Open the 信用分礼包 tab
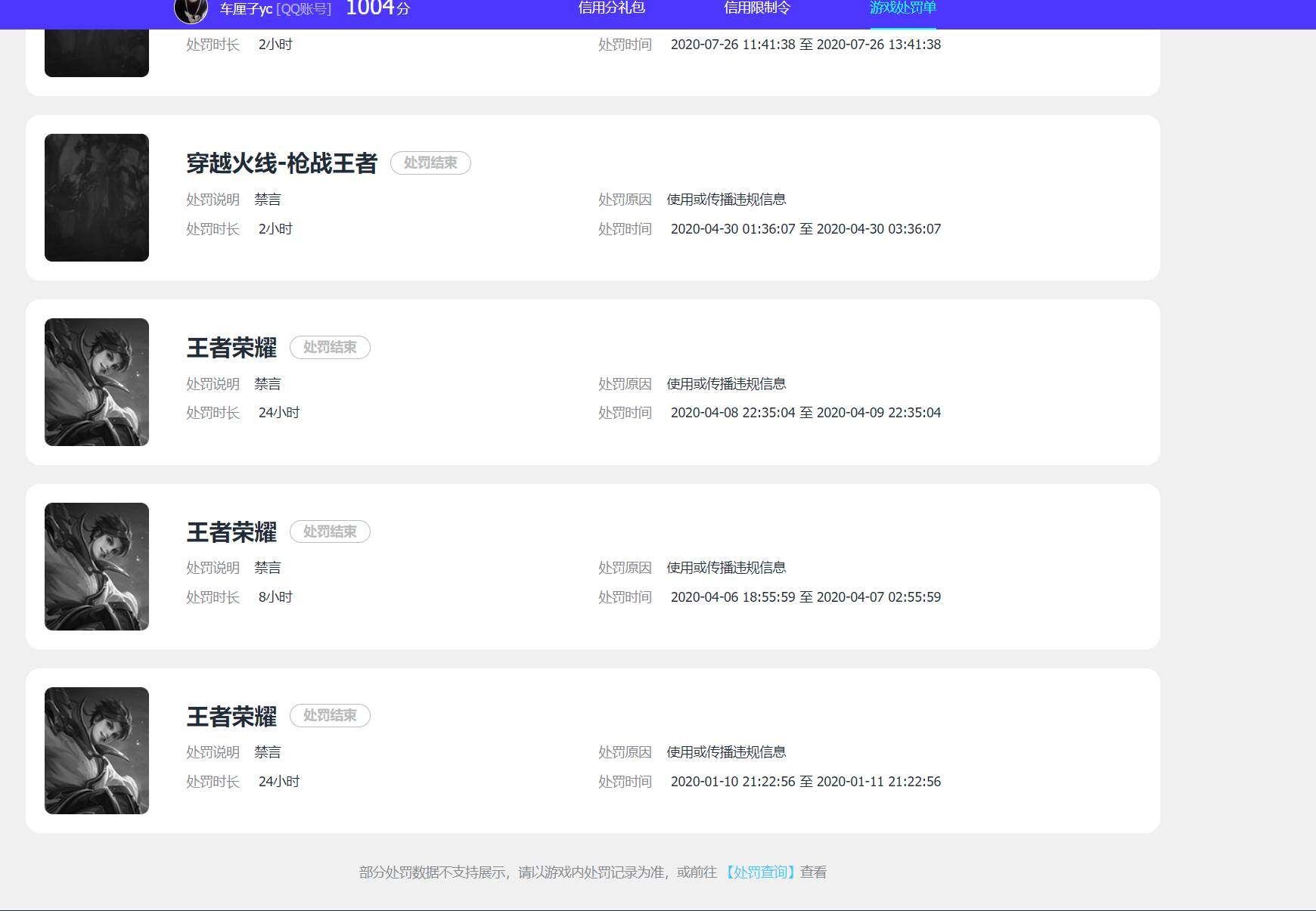The image size is (1316, 911). [x=611, y=8]
